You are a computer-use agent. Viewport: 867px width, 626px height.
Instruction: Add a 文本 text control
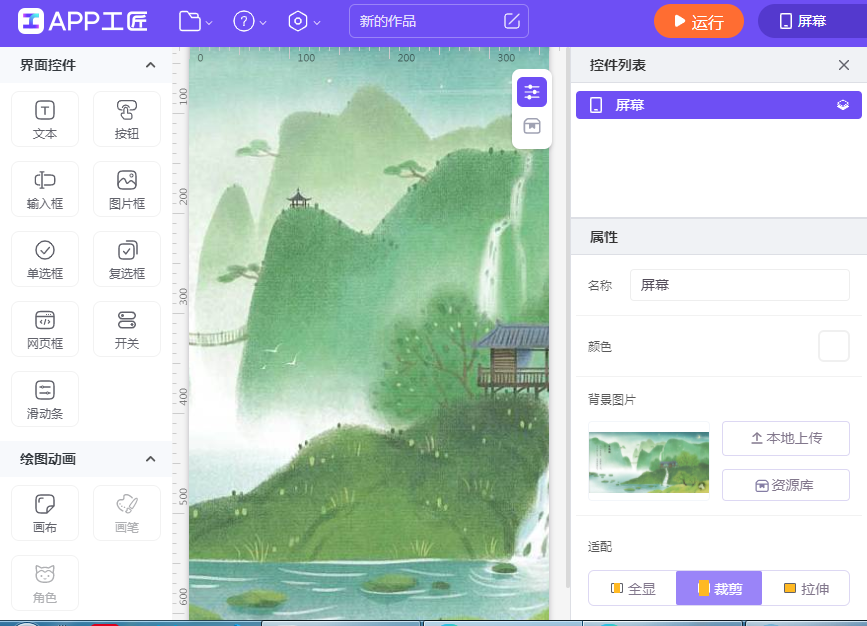click(45, 119)
